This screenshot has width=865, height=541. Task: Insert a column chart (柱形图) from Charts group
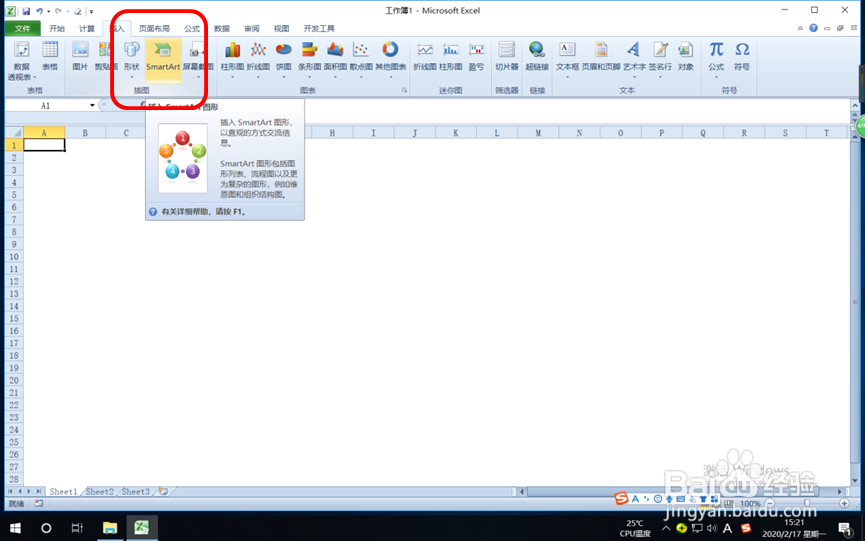[232, 58]
